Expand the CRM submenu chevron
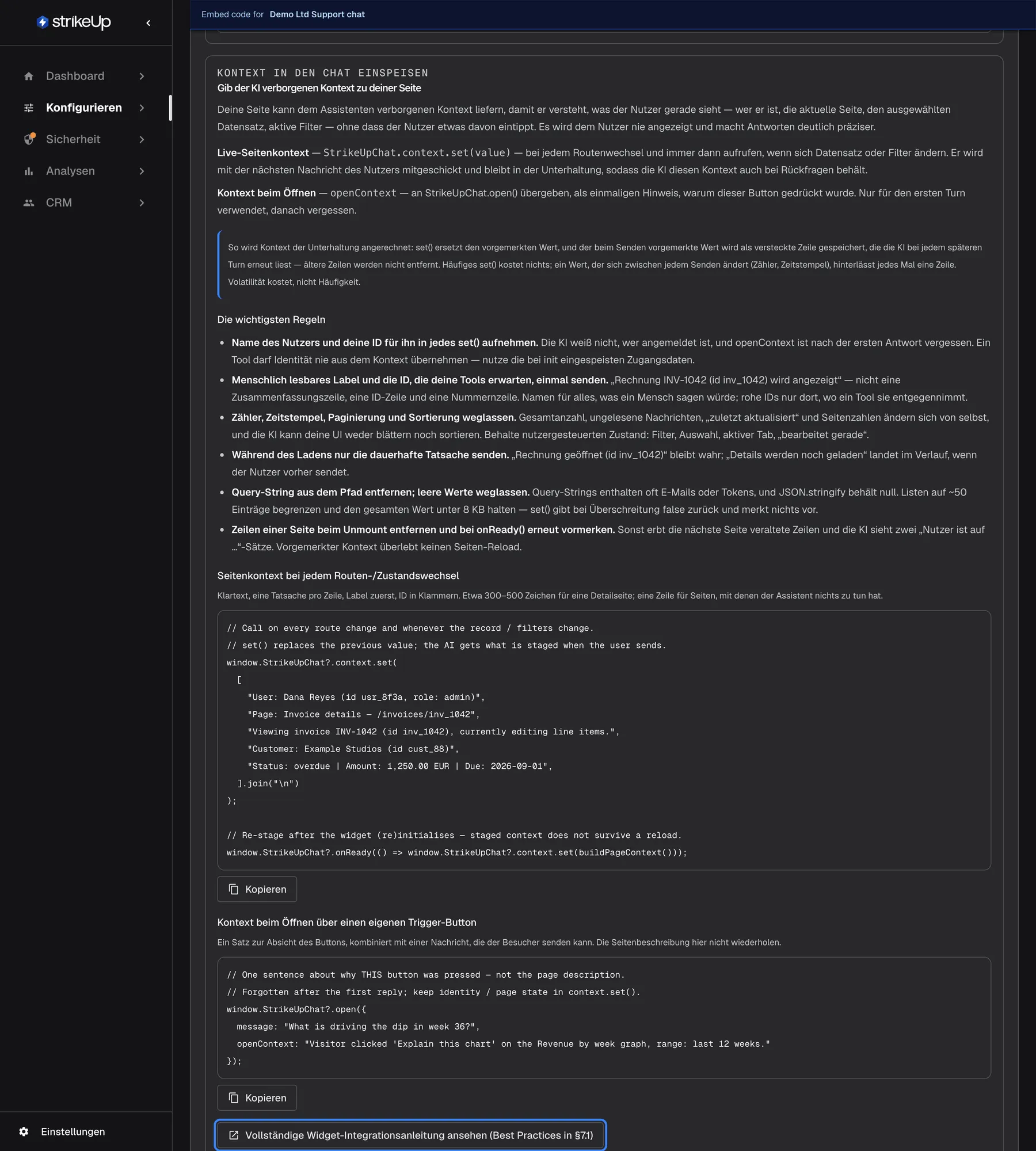 click(x=142, y=203)
